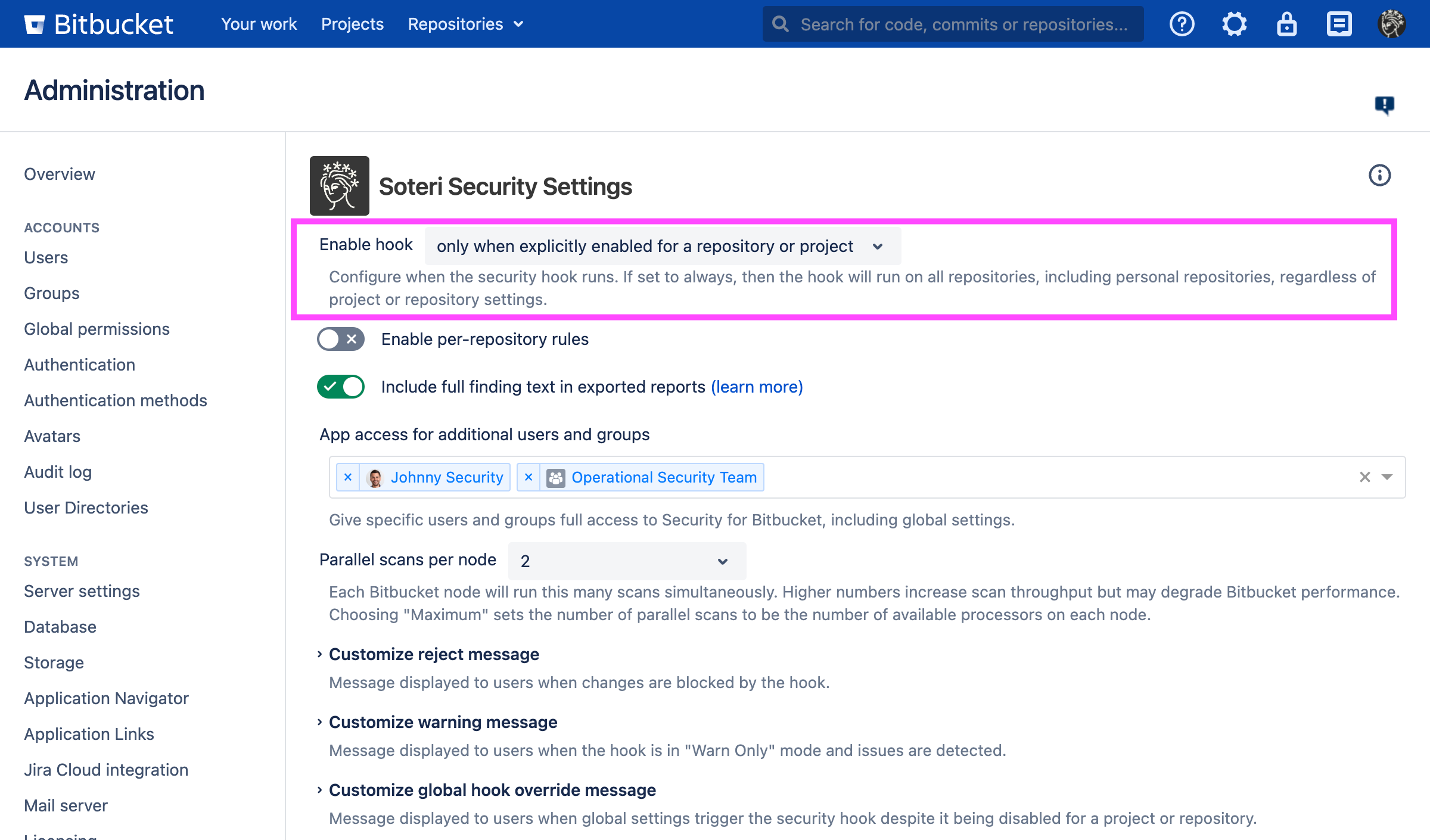Viewport: 1430px width, 840px height.
Task: Expand Customize reject message section
Action: (434, 654)
